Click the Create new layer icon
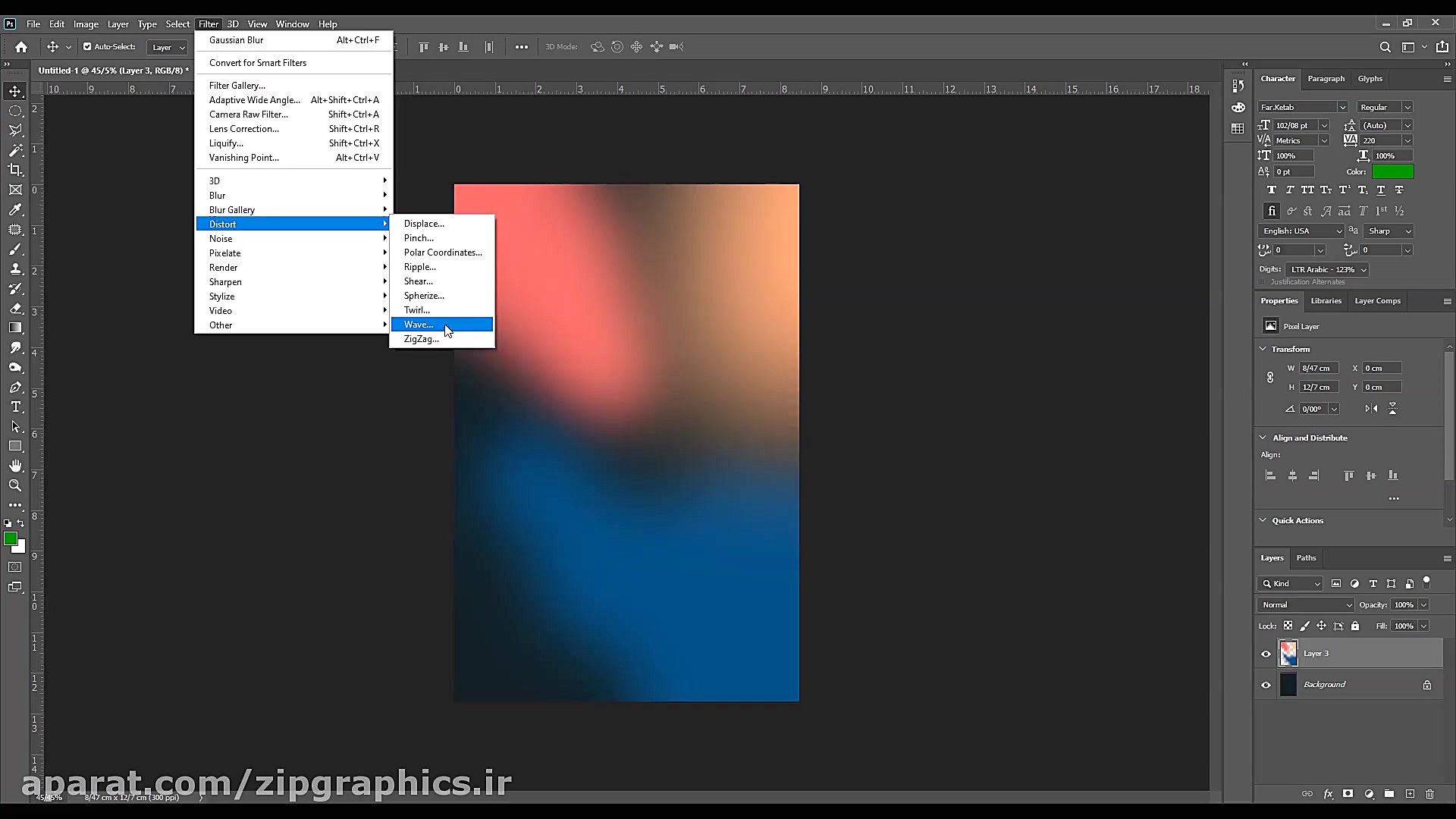Image resolution: width=1456 pixels, height=819 pixels. [1410, 794]
